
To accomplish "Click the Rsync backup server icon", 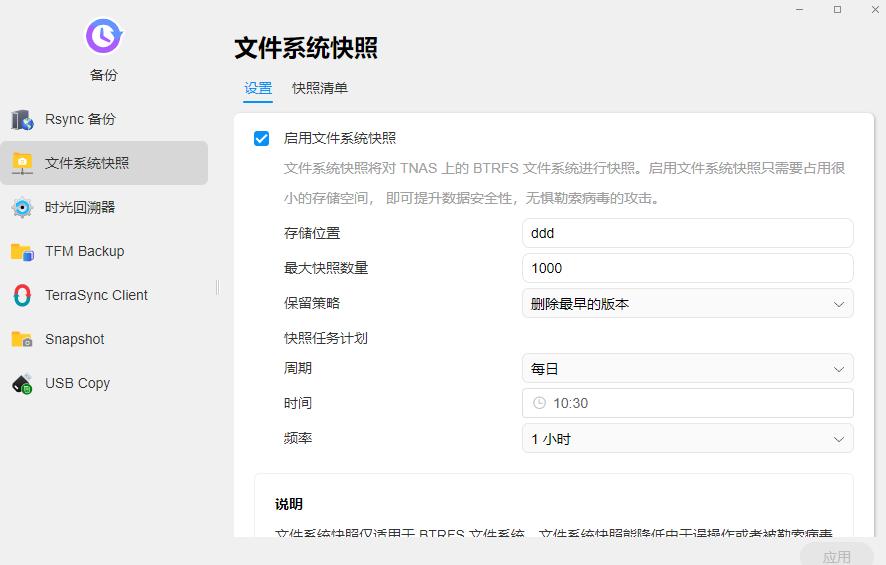I will click(x=22, y=119).
